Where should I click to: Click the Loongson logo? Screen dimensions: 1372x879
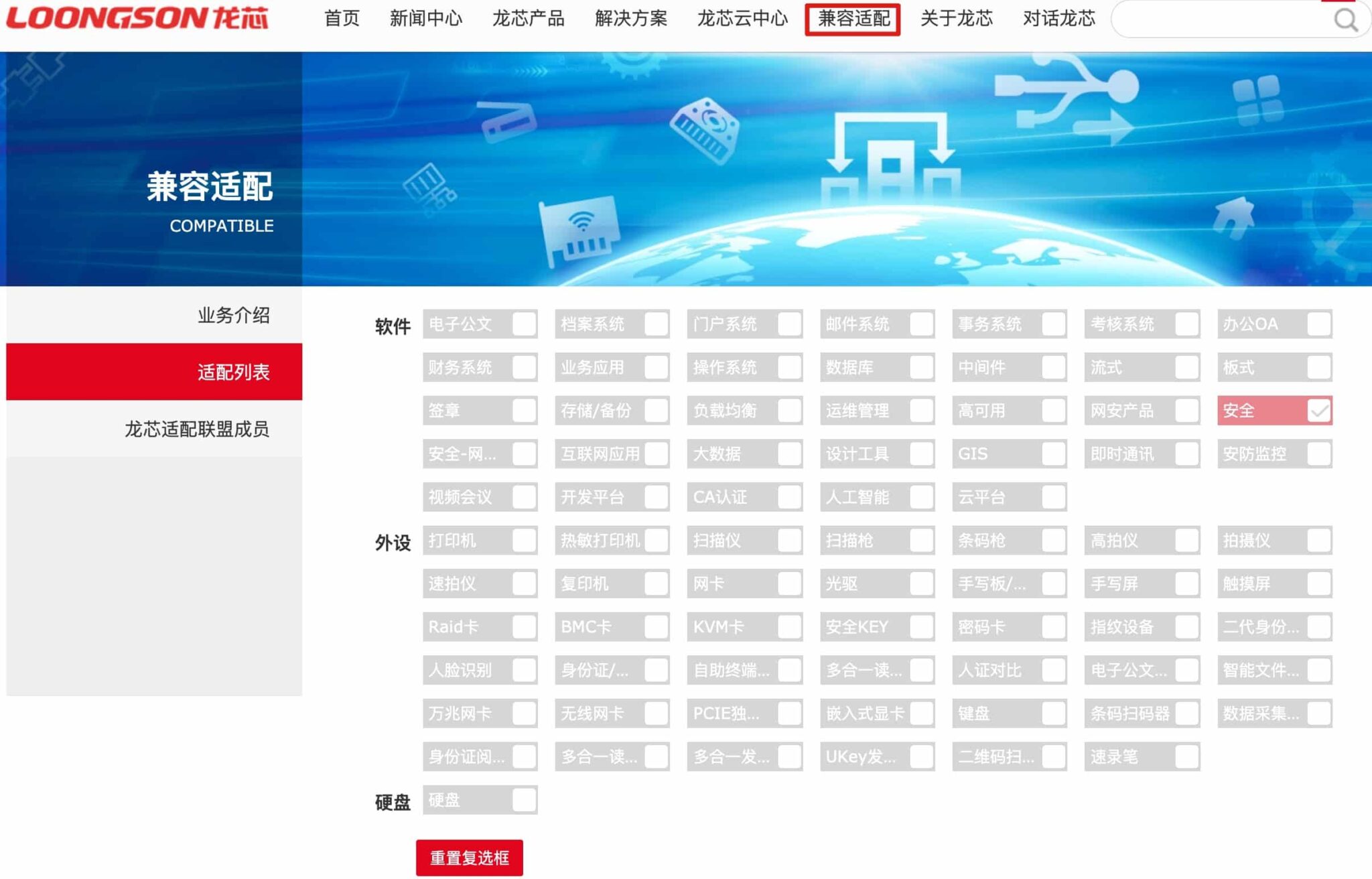[x=137, y=18]
